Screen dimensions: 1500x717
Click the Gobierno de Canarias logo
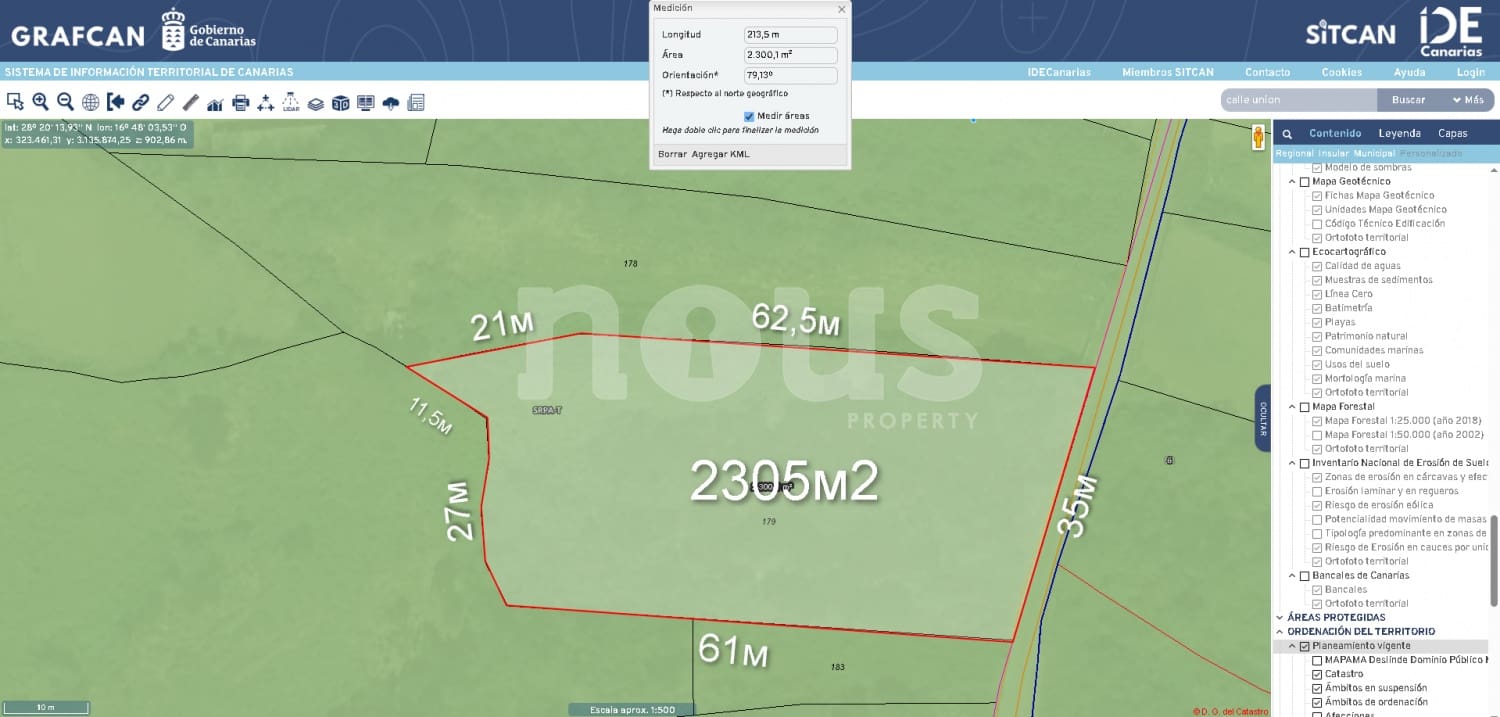(209, 30)
